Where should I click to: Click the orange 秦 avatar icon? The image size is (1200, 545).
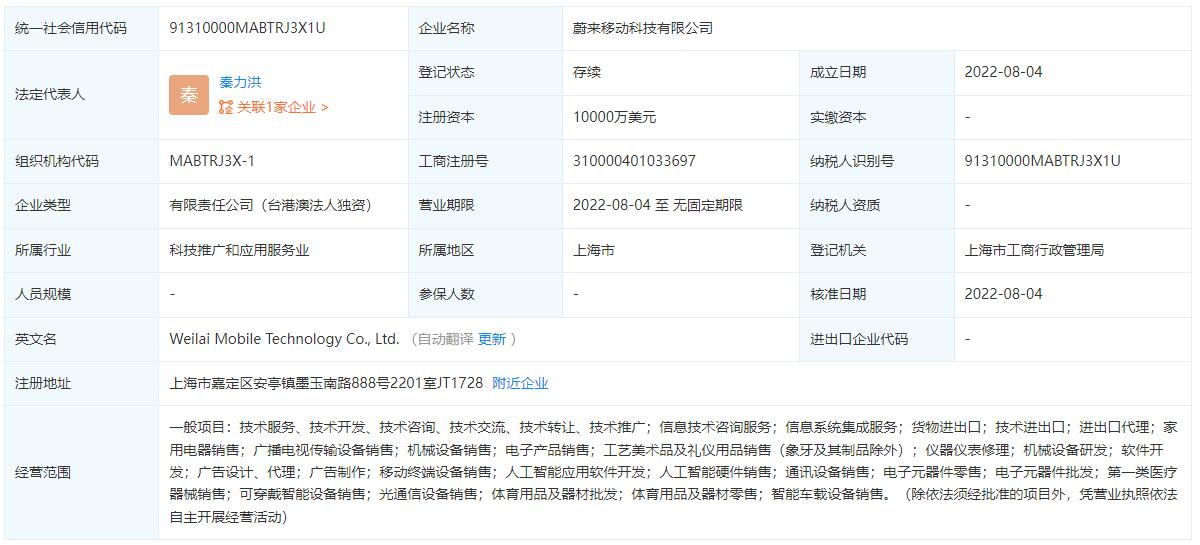click(189, 95)
